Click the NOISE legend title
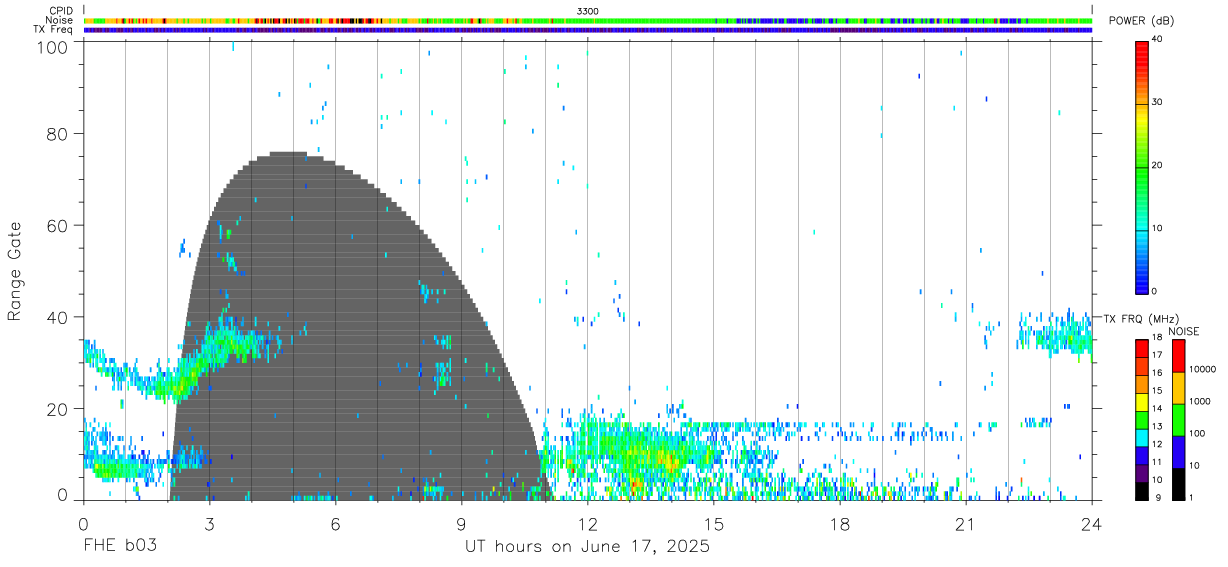Image resolution: width=1228 pixels, height=567 pixels. point(1183,331)
